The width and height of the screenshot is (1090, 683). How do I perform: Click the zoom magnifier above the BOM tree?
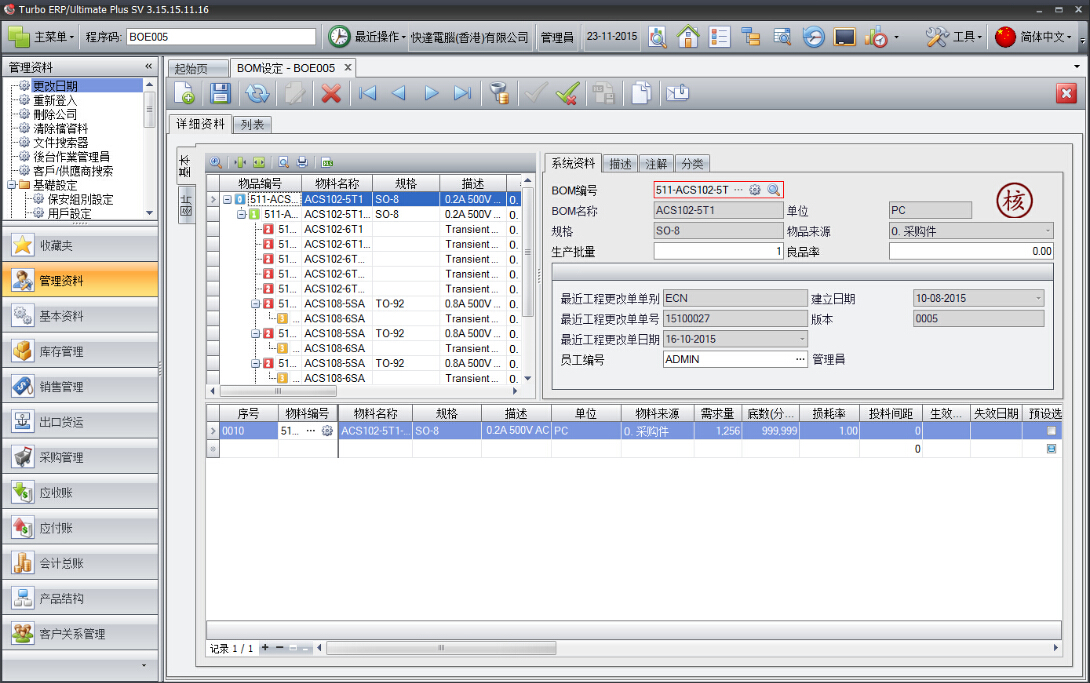216,162
